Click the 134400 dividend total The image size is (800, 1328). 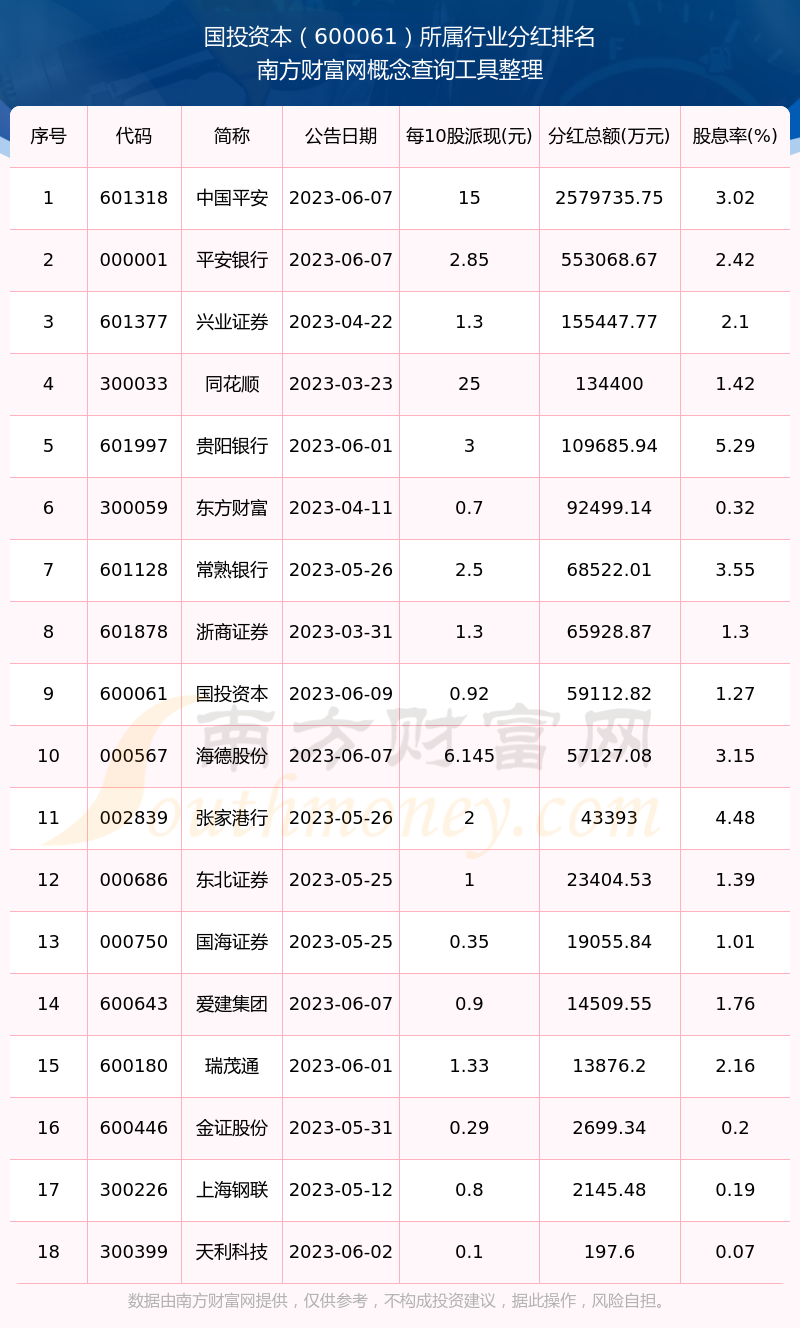[609, 384]
